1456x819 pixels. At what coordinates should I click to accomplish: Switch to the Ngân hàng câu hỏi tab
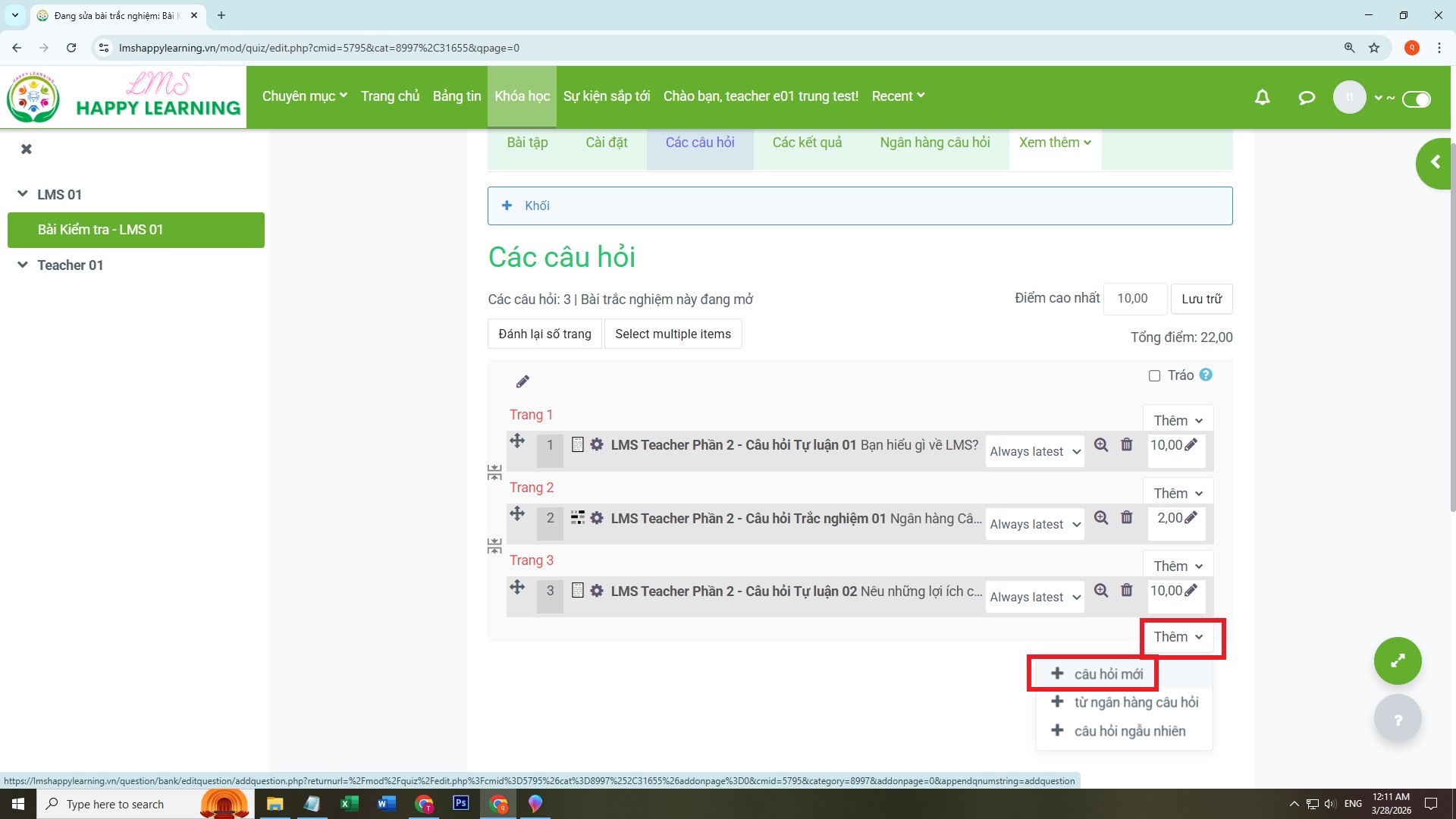[934, 143]
